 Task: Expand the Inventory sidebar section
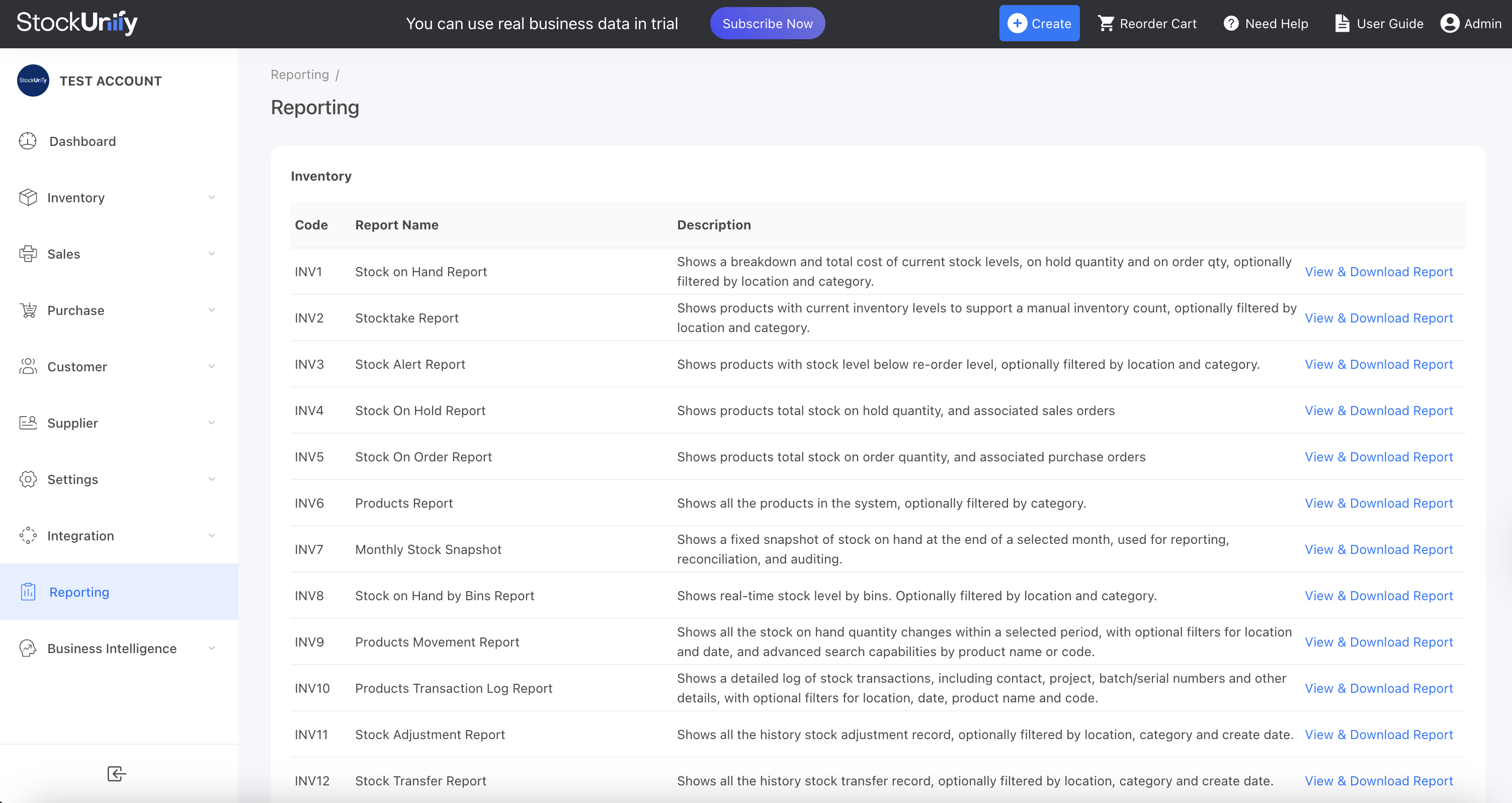pyautogui.click(x=212, y=197)
